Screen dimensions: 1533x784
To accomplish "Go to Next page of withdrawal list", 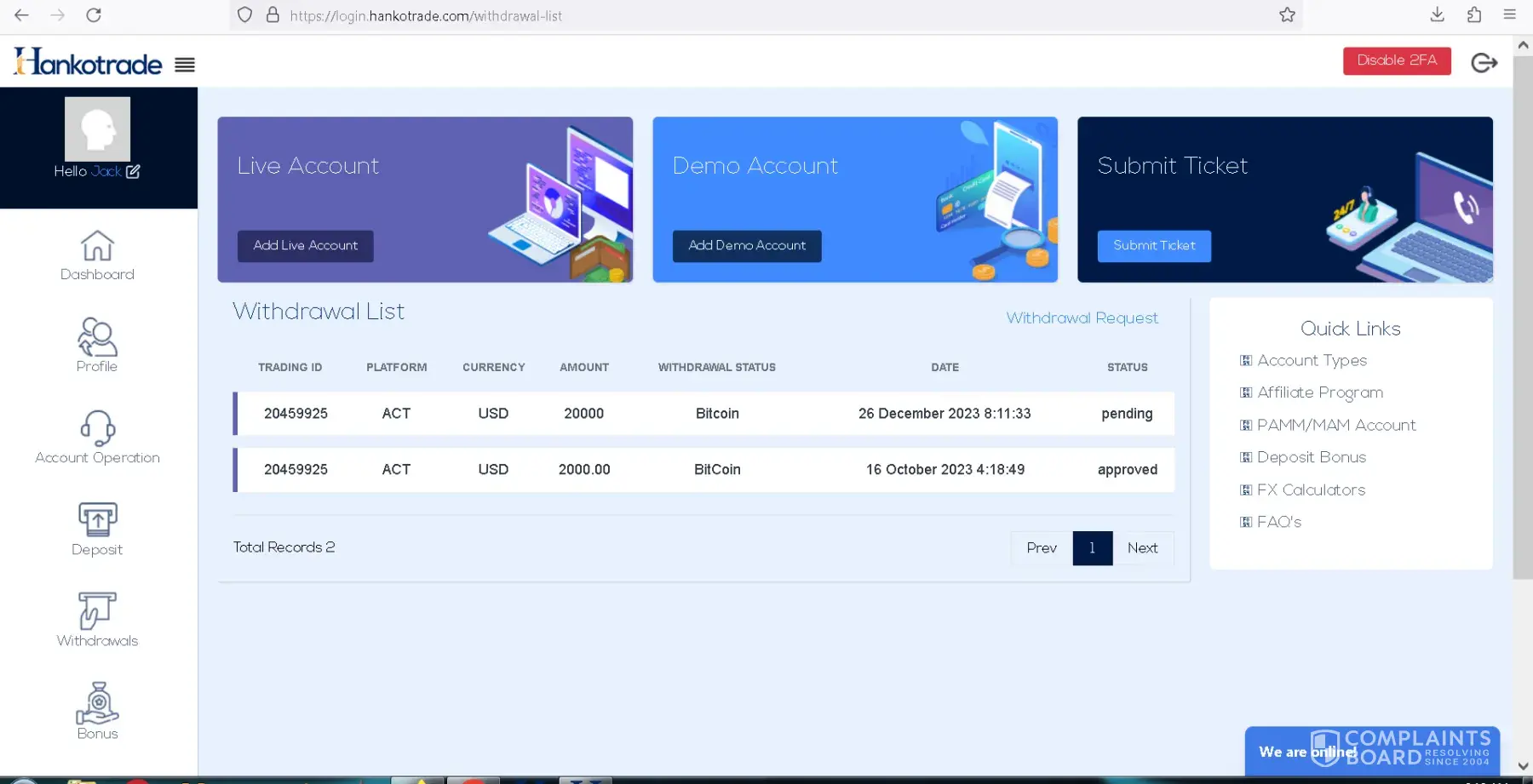I will (x=1142, y=548).
